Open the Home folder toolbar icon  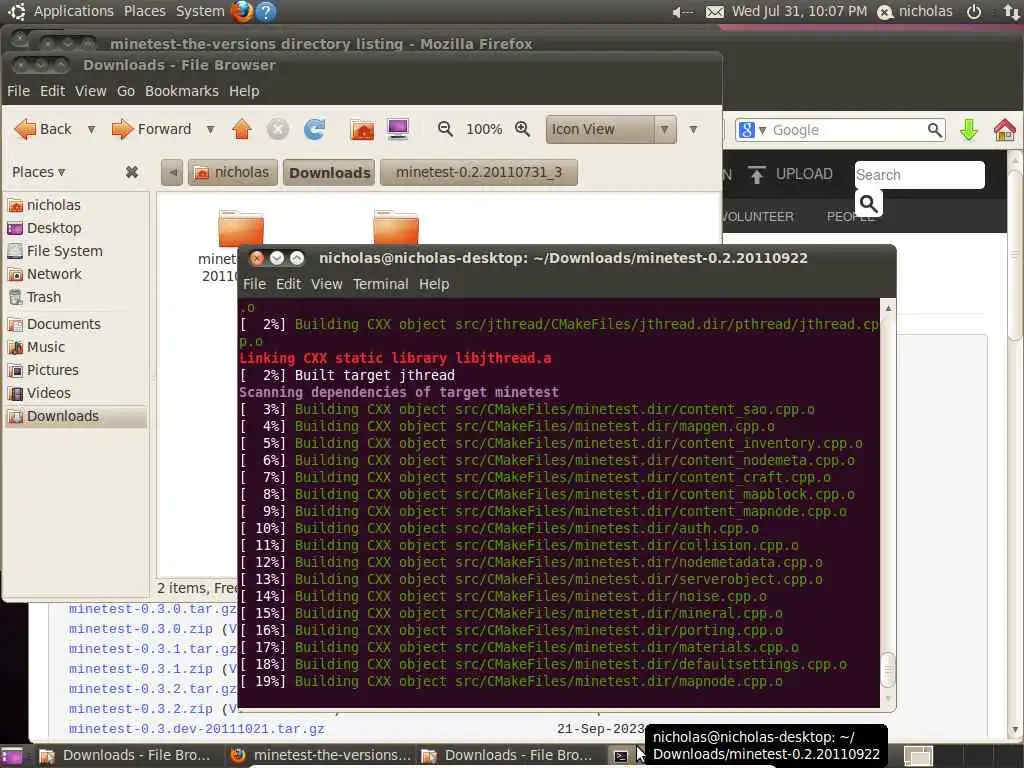tap(362, 129)
